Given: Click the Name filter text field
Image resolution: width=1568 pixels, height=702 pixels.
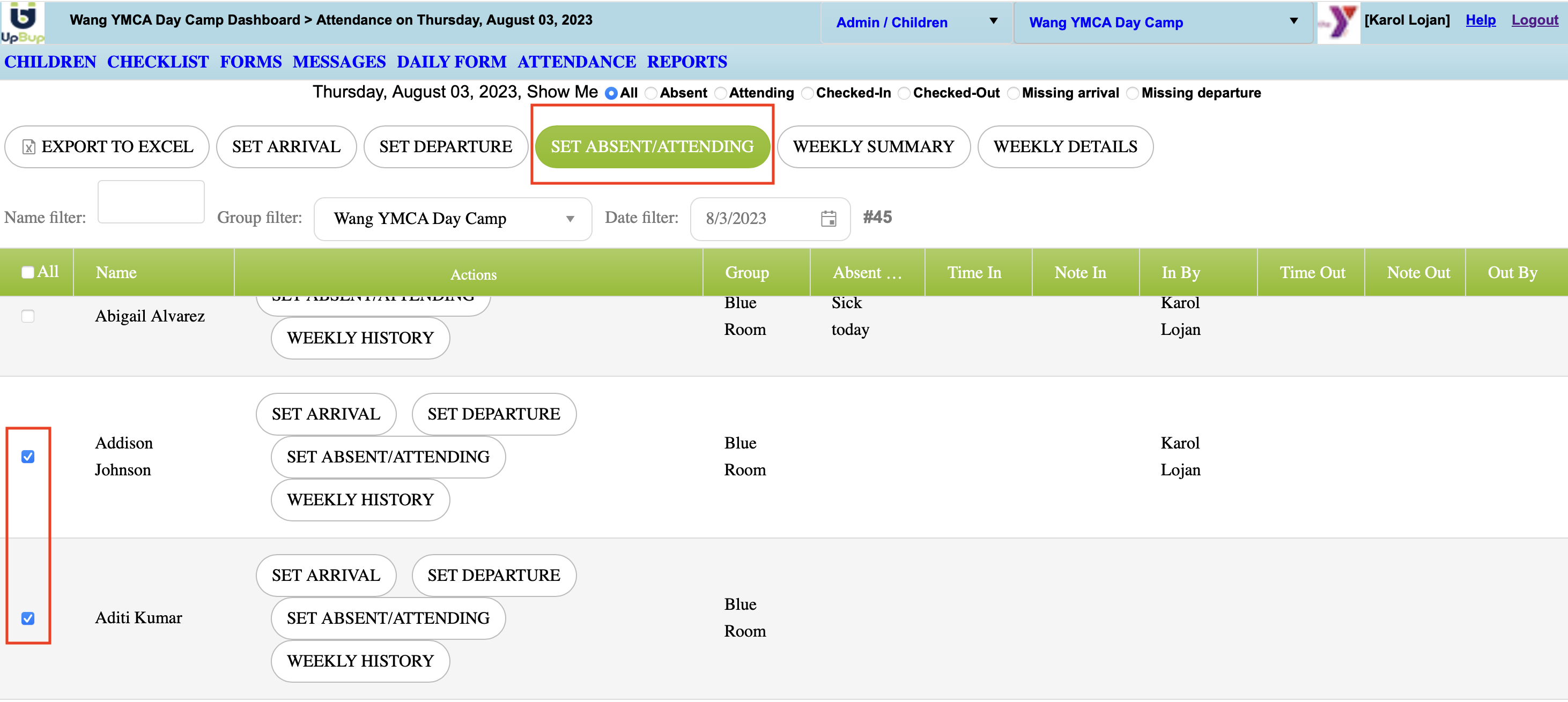Looking at the screenshot, I should point(151,202).
